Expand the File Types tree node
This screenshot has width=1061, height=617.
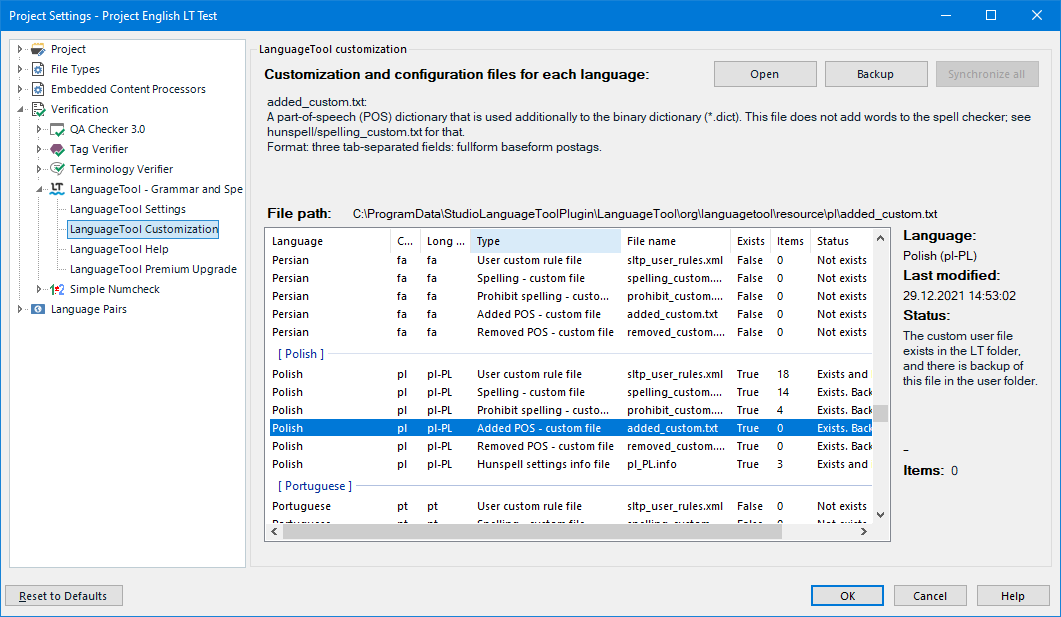[20, 69]
